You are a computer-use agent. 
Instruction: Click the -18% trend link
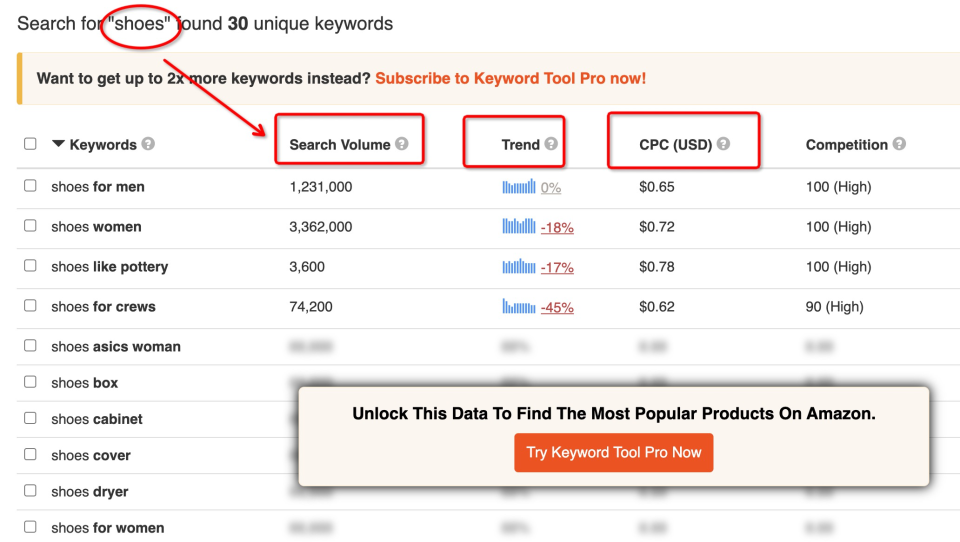pyautogui.click(x=557, y=228)
